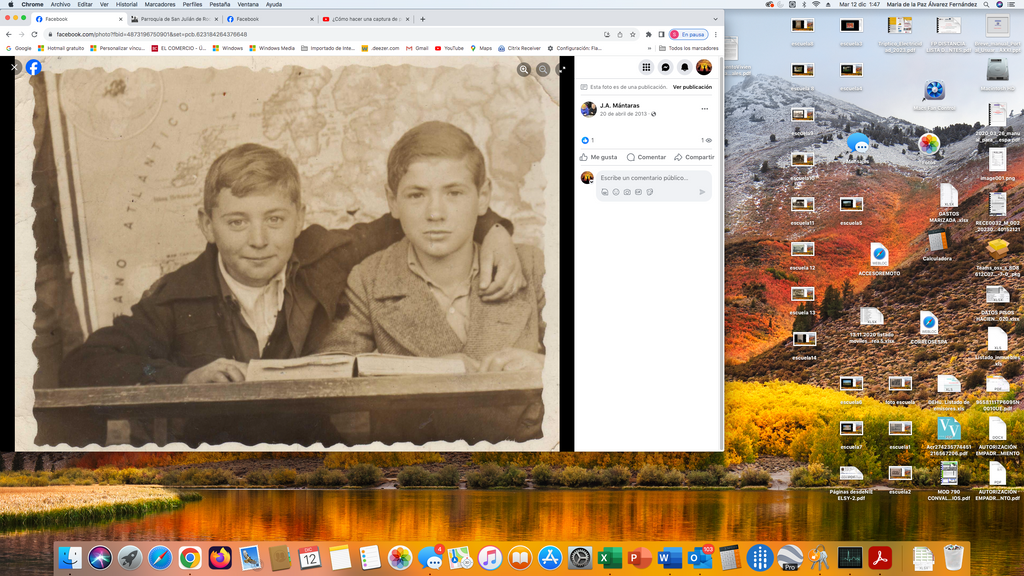Enter fullscreen photo view

point(562,69)
